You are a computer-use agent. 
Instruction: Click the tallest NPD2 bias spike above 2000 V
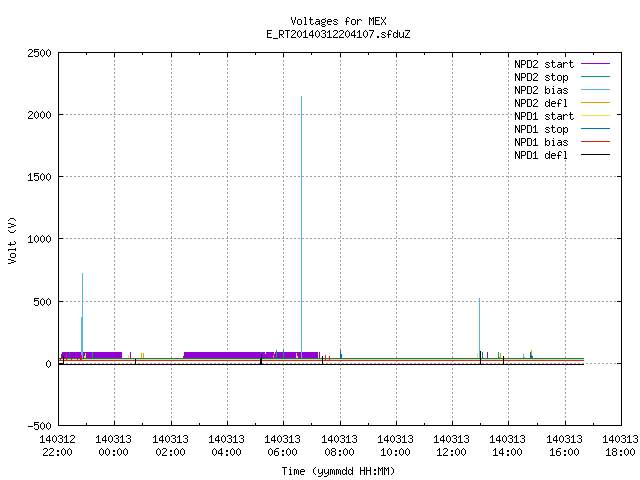pyautogui.click(x=302, y=227)
